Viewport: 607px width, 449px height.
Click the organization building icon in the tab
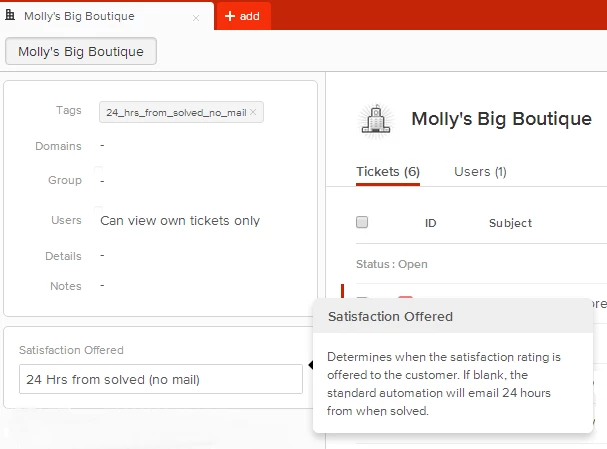pos(10,15)
